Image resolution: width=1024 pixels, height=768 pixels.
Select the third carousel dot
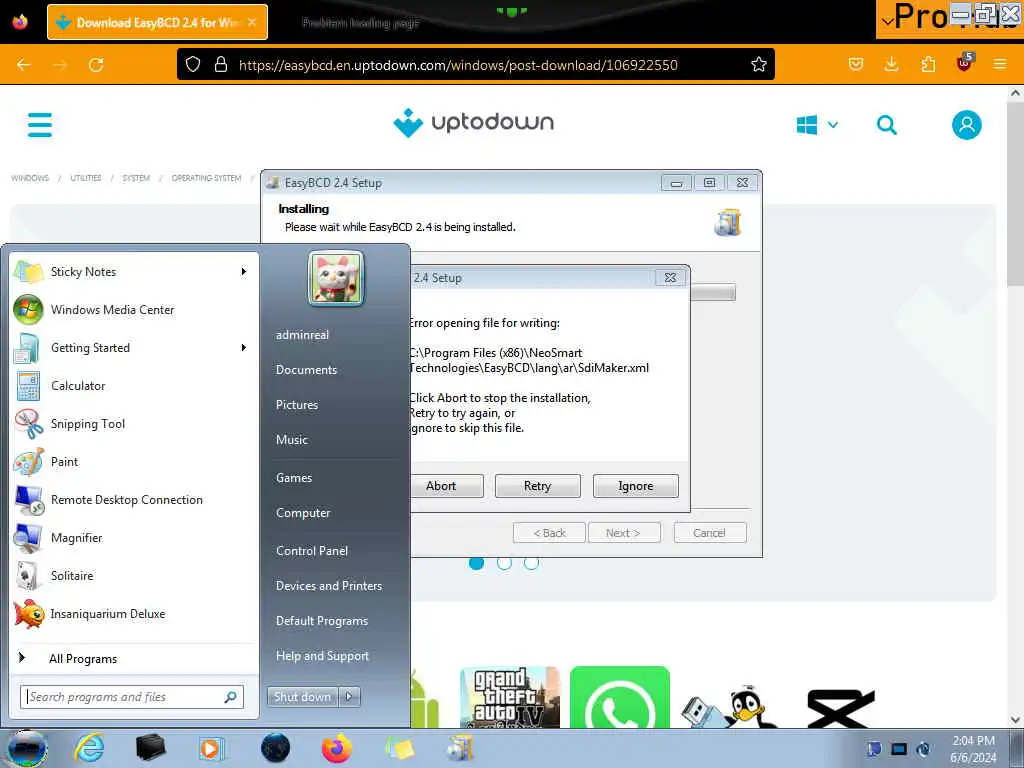pos(532,562)
